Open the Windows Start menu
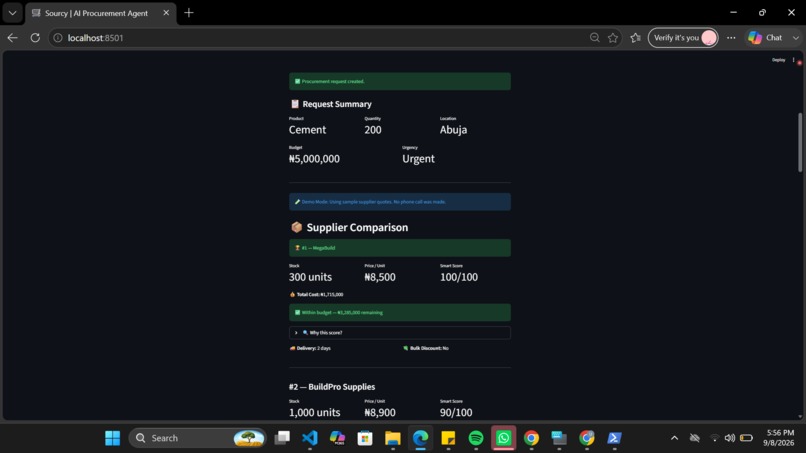This screenshot has width=806, height=453. (x=113, y=438)
